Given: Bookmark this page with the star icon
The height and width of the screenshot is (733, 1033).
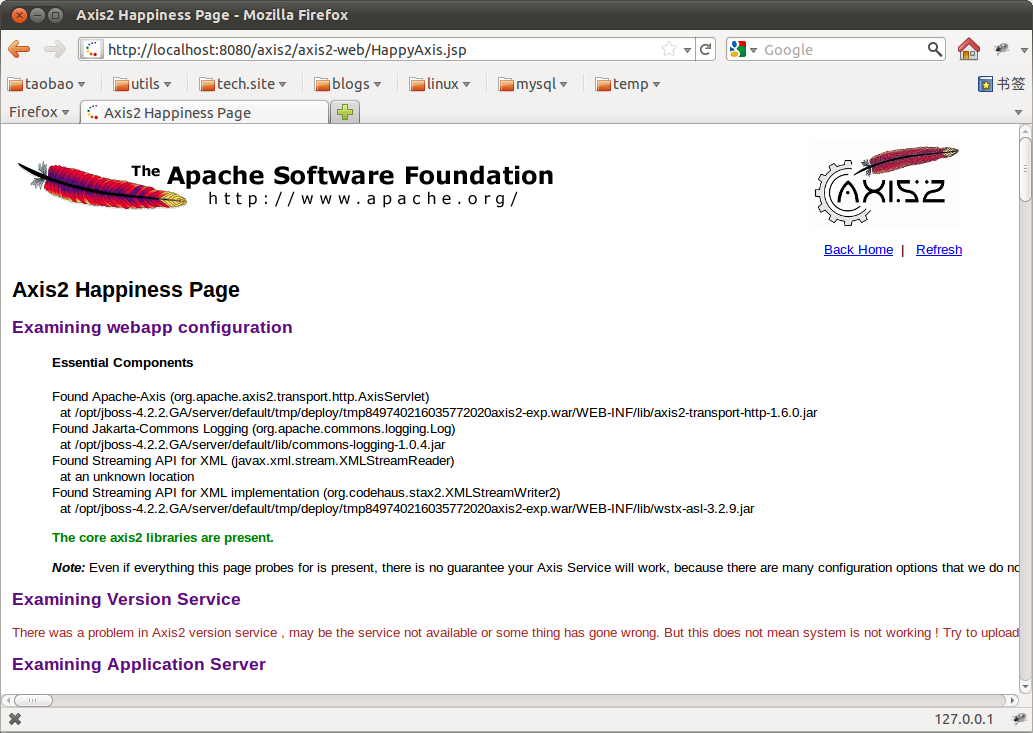Looking at the screenshot, I should [668, 49].
